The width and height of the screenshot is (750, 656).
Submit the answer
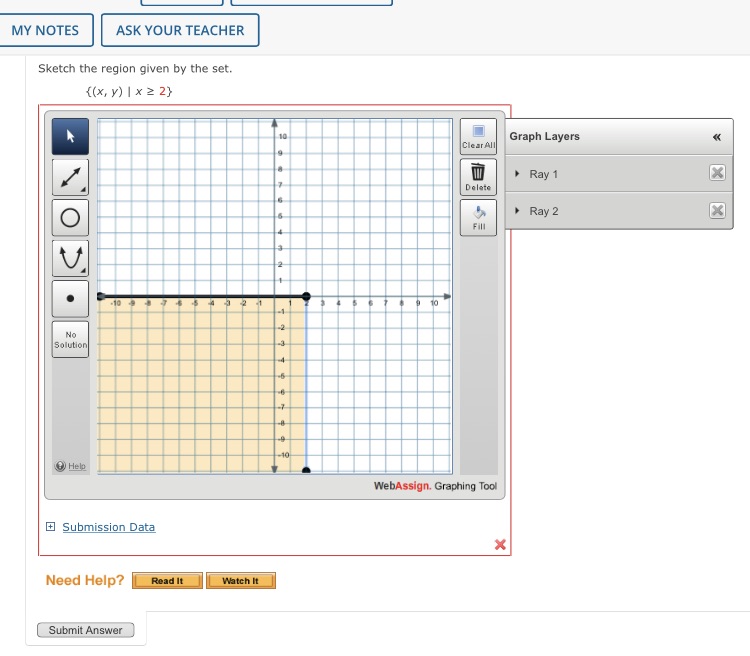(86, 630)
